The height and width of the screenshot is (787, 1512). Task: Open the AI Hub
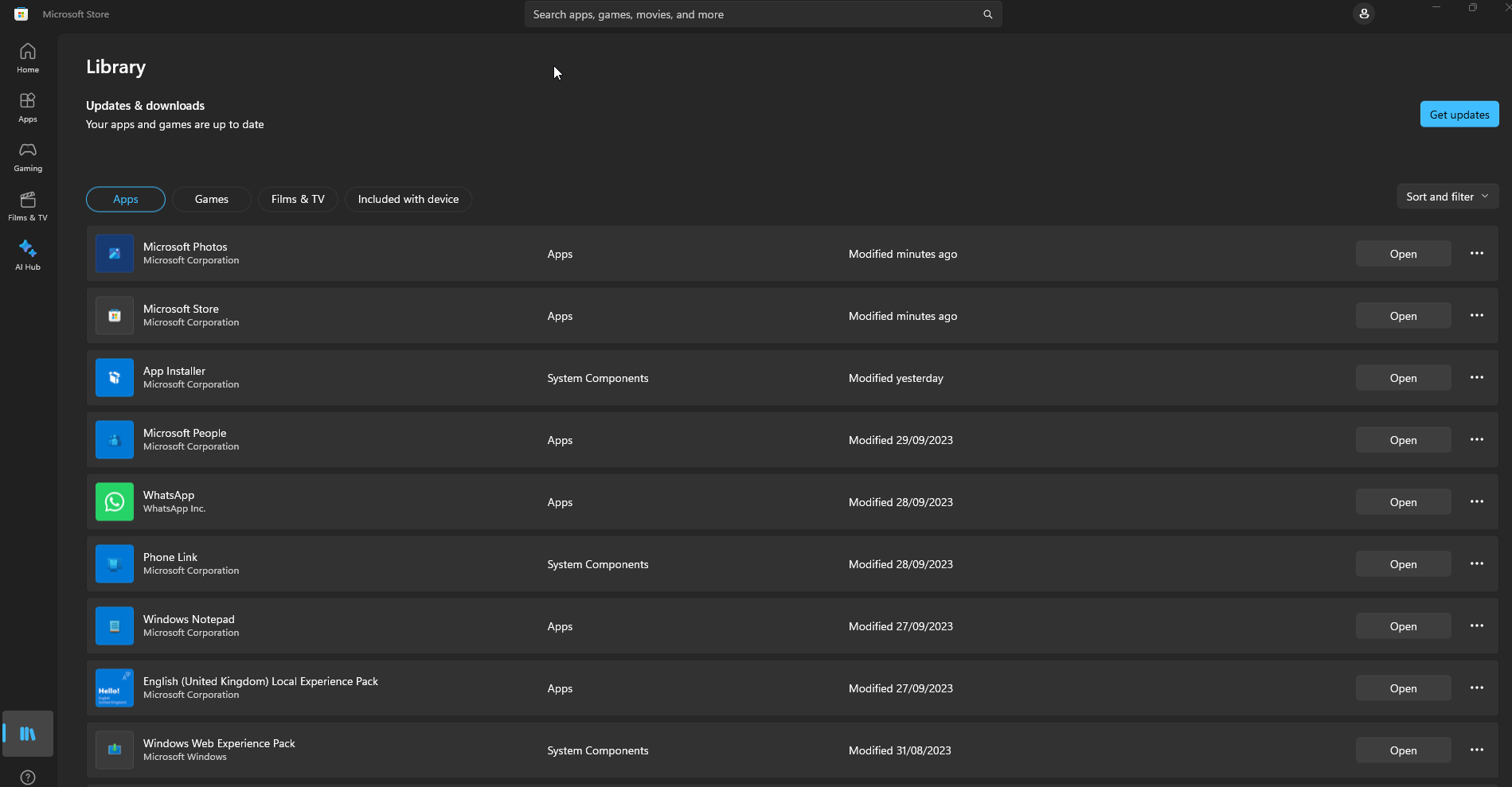(28, 255)
